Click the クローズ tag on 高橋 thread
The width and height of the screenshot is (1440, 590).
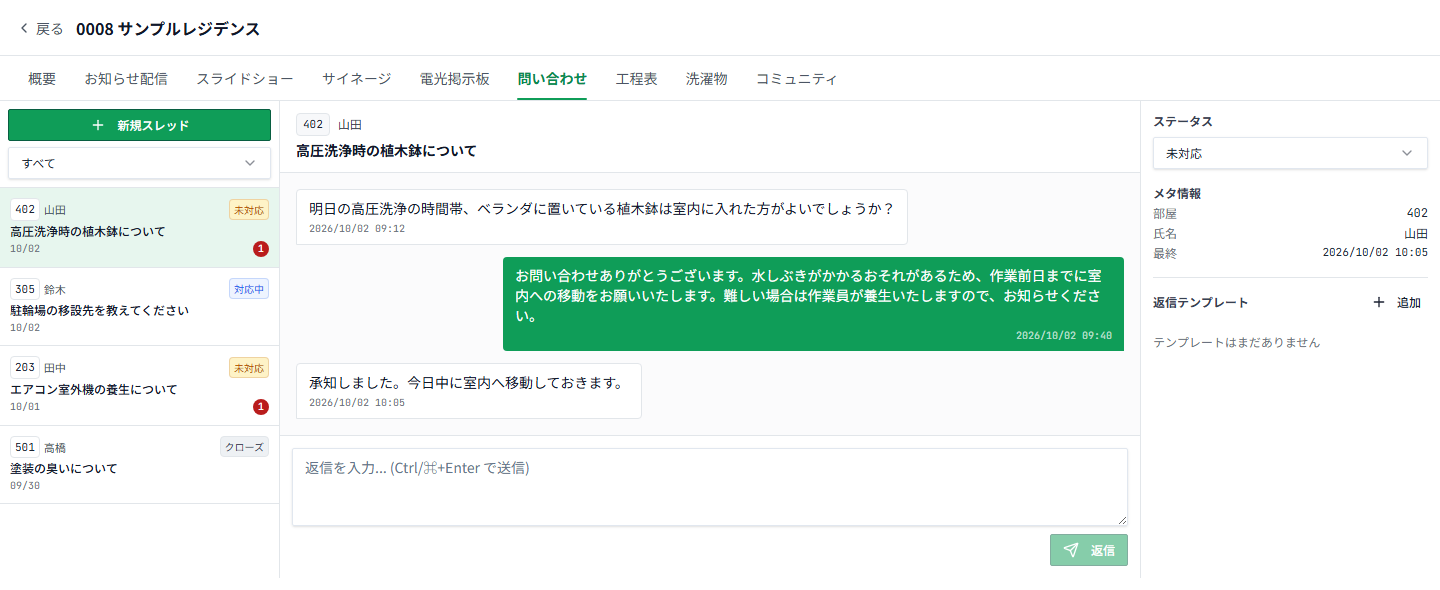click(x=245, y=447)
